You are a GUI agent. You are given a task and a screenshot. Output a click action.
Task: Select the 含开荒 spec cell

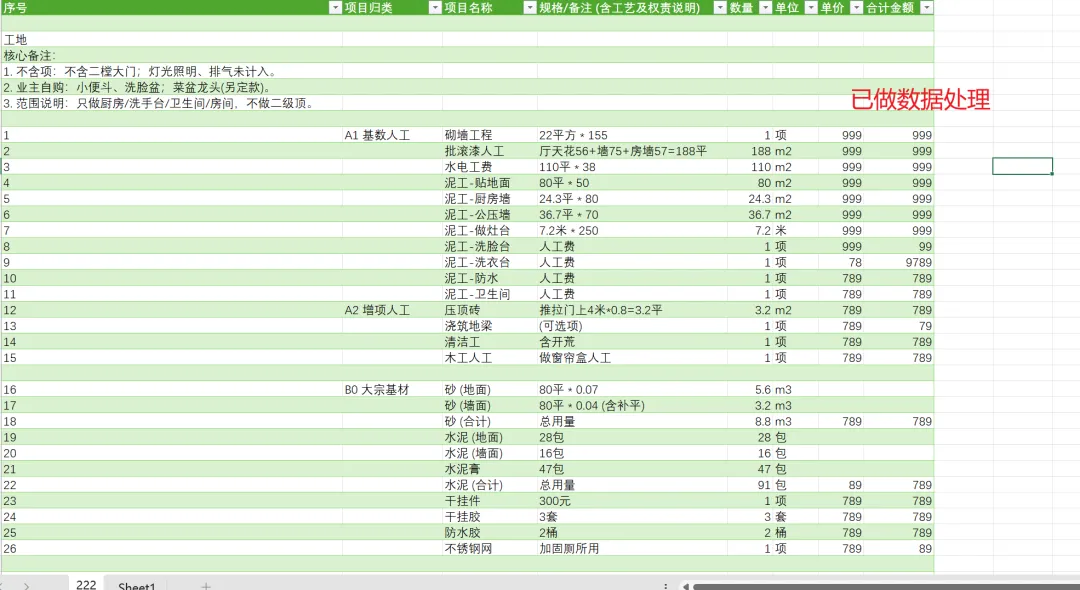(x=632, y=341)
